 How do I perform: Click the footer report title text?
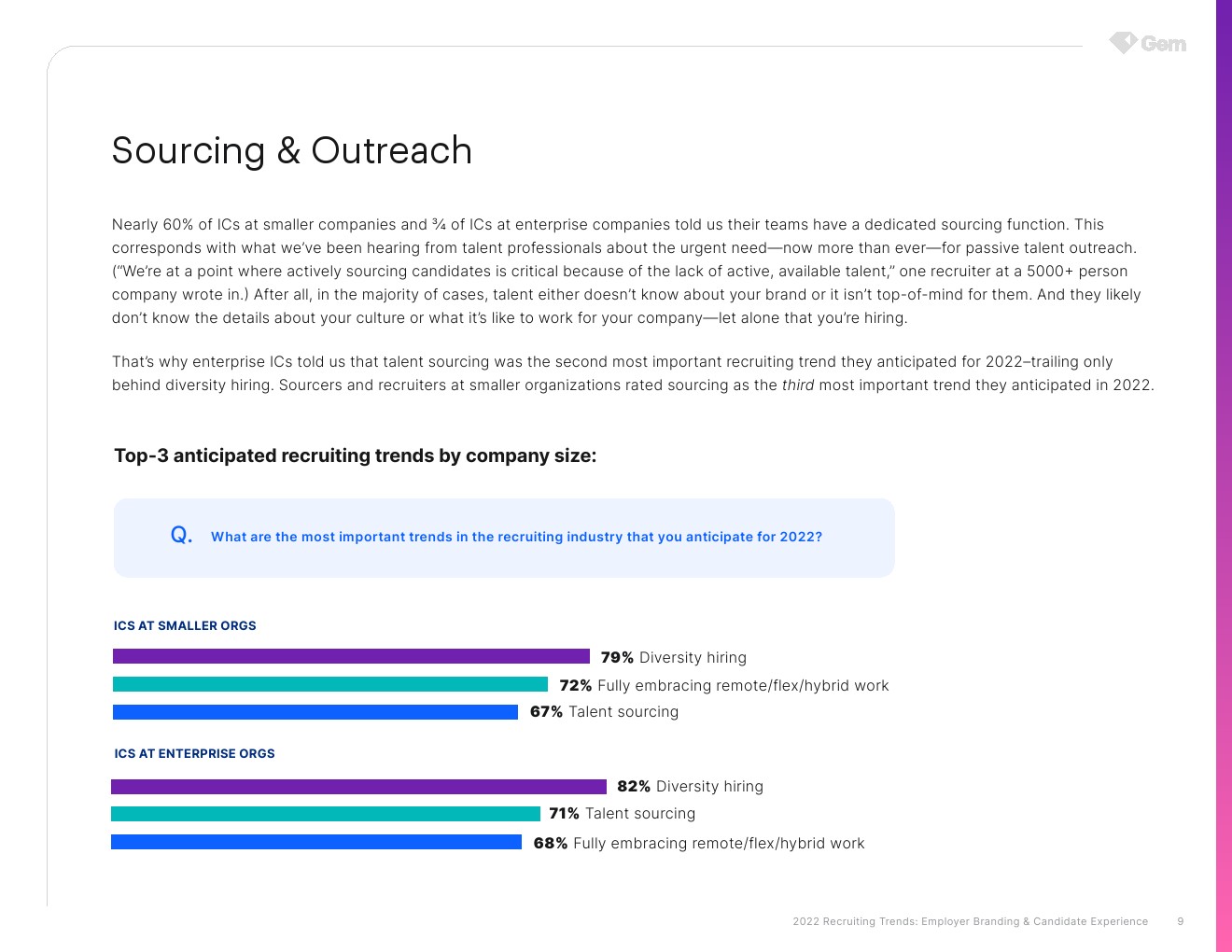click(970, 921)
